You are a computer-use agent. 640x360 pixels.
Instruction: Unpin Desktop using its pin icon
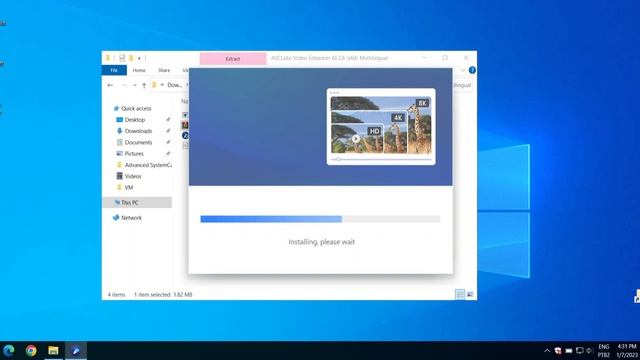click(168, 120)
